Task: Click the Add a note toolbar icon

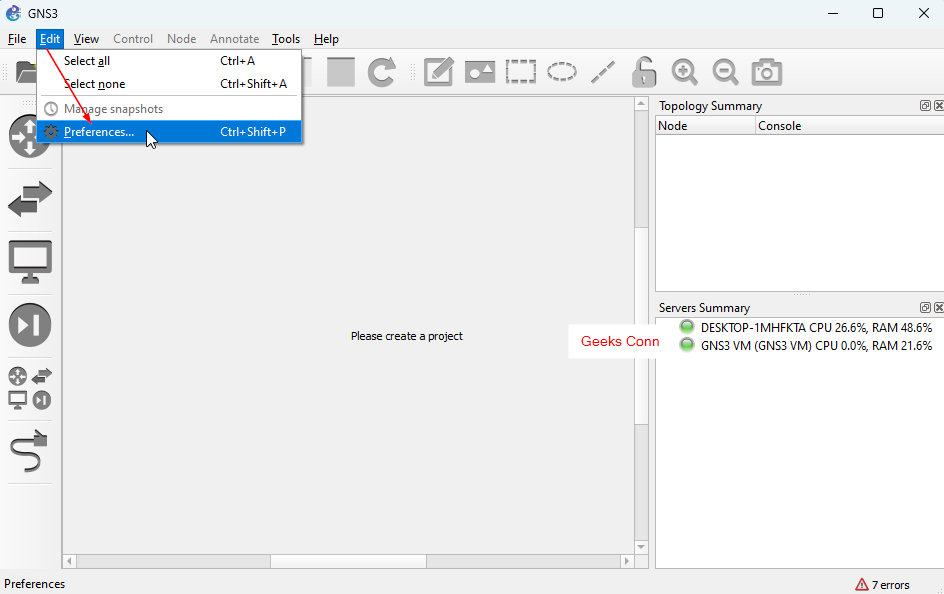Action: (439, 72)
